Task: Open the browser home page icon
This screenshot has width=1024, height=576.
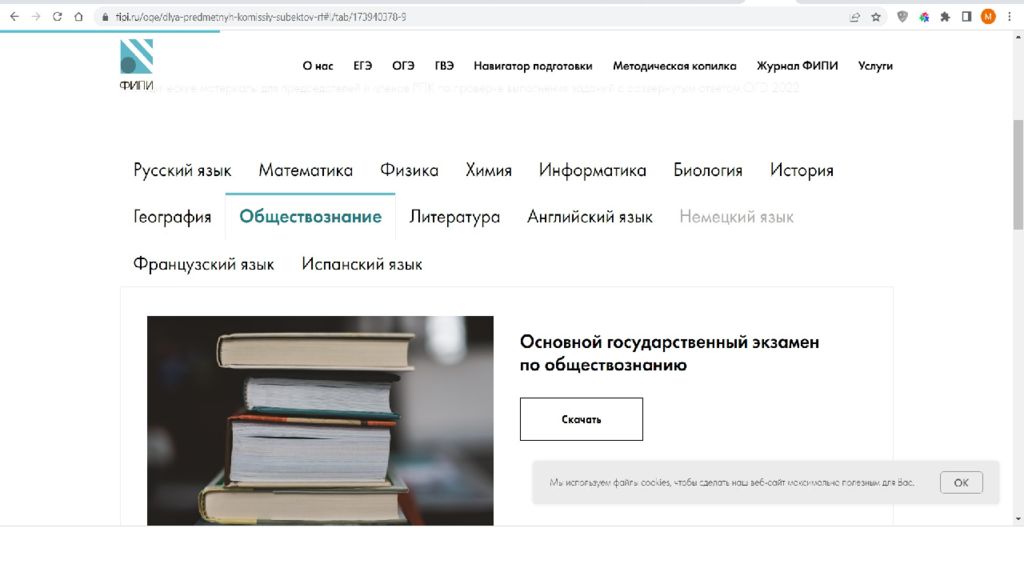Action: (x=78, y=17)
